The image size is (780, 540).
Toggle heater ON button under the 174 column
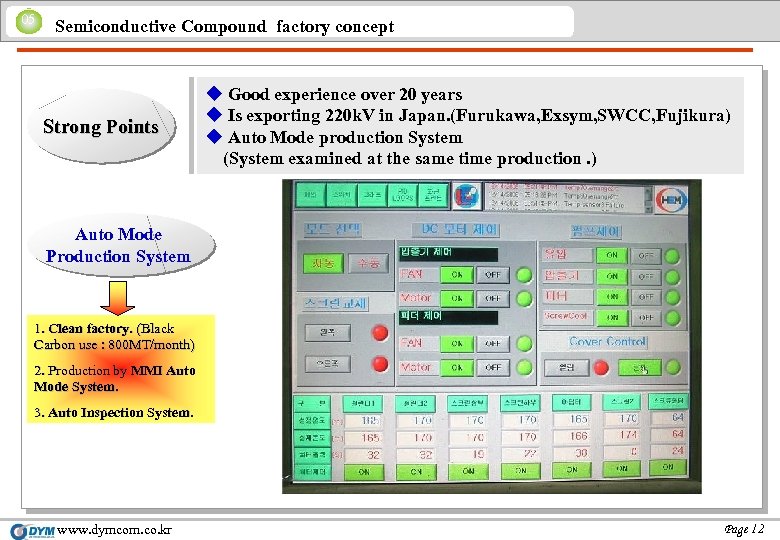coord(622,468)
